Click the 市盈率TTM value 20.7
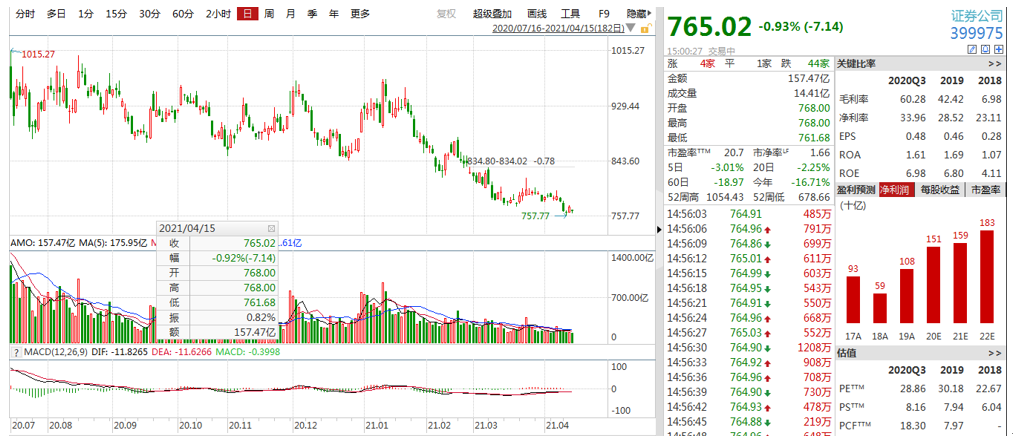This screenshot has width=1013, height=447. point(735,153)
